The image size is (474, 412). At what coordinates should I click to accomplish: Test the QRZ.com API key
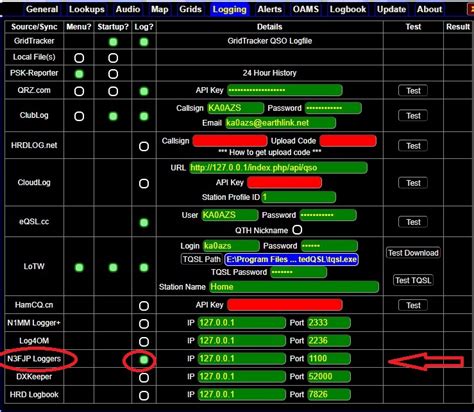tap(413, 91)
